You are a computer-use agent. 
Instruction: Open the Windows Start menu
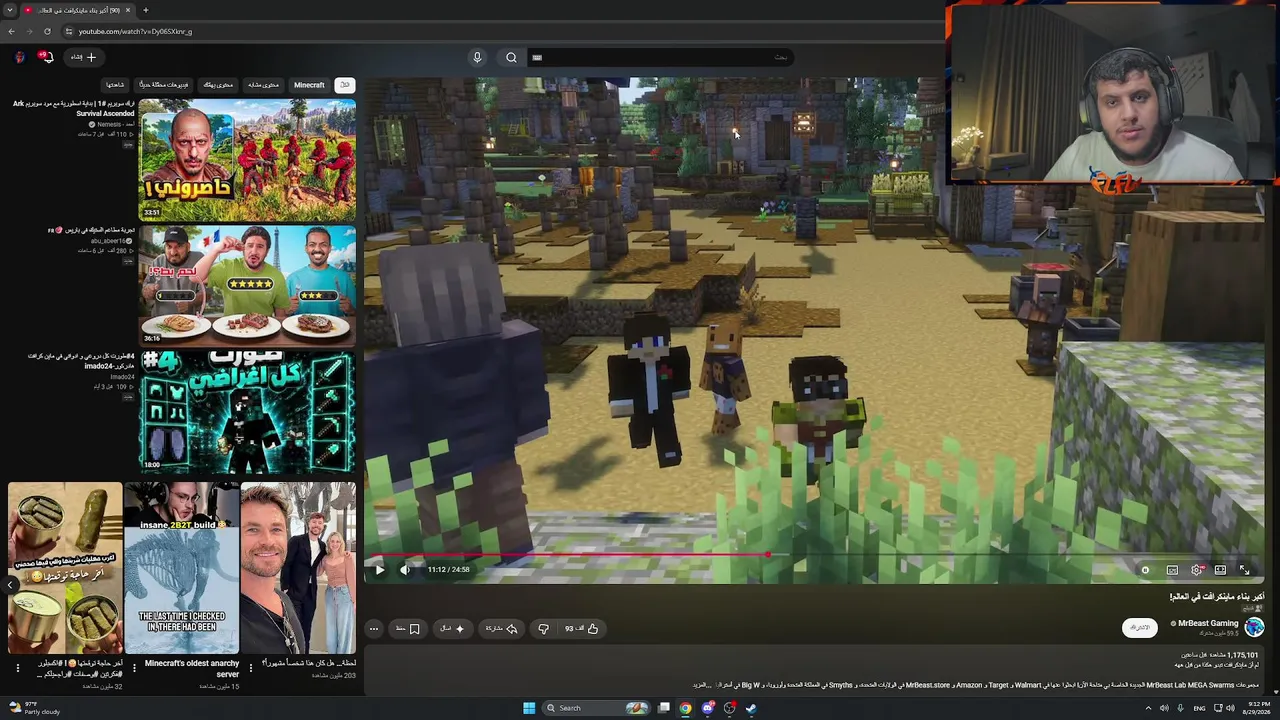coord(529,708)
